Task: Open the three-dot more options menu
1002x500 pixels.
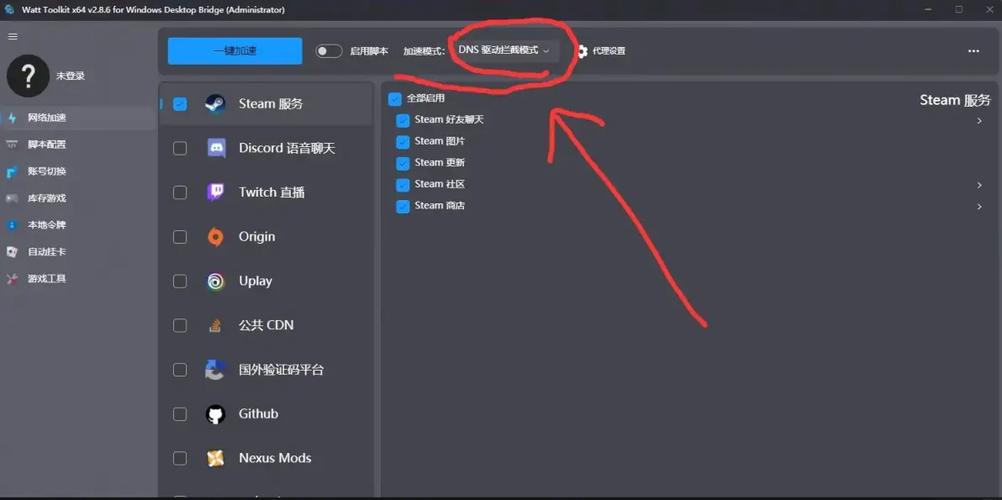Action: pyautogui.click(x=973, y=51)
